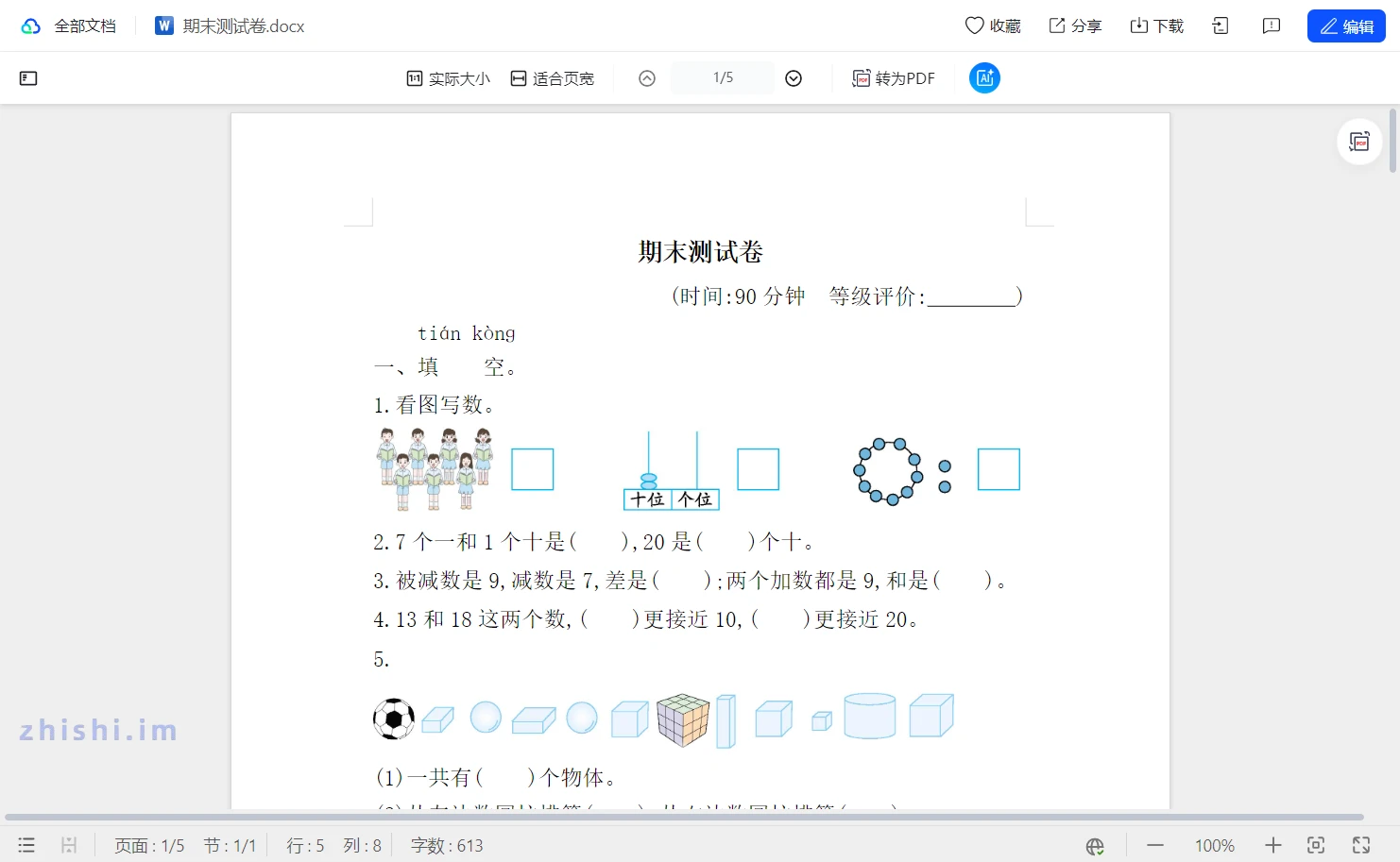
Task: Click the document title 期末测试卷
Action: coord(700,251)
